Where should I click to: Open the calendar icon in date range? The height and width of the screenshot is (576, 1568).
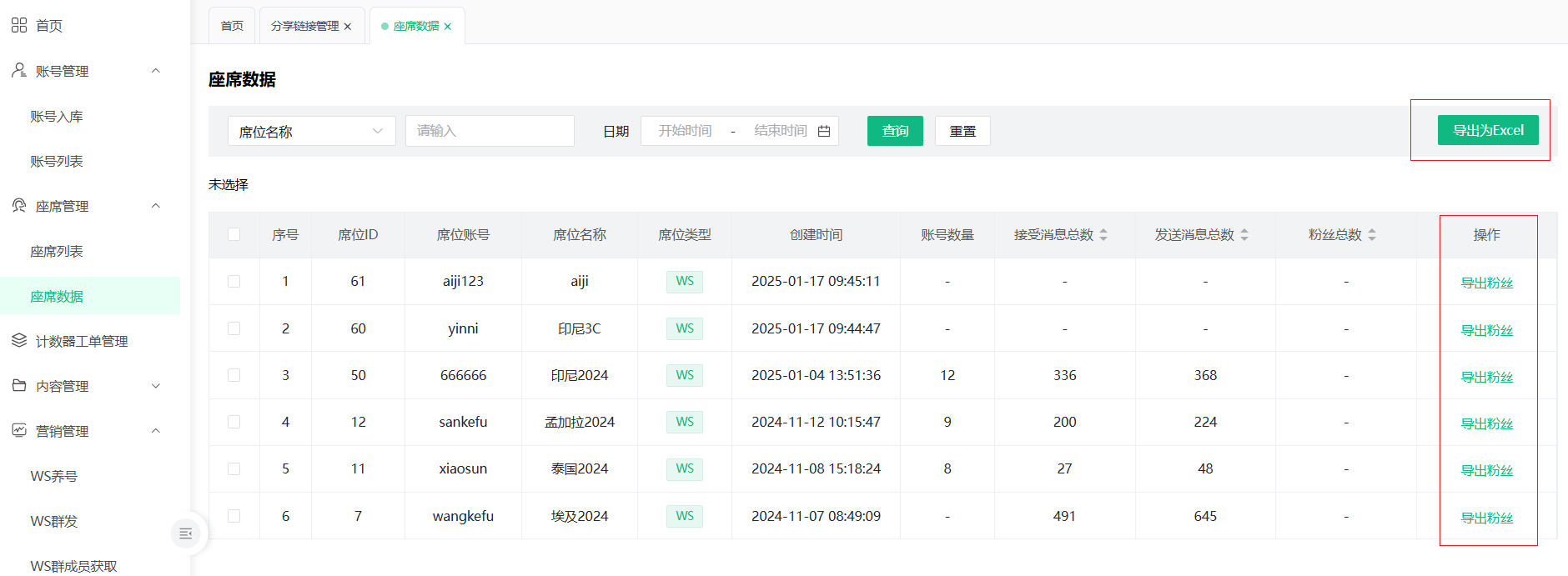[824, 131]
